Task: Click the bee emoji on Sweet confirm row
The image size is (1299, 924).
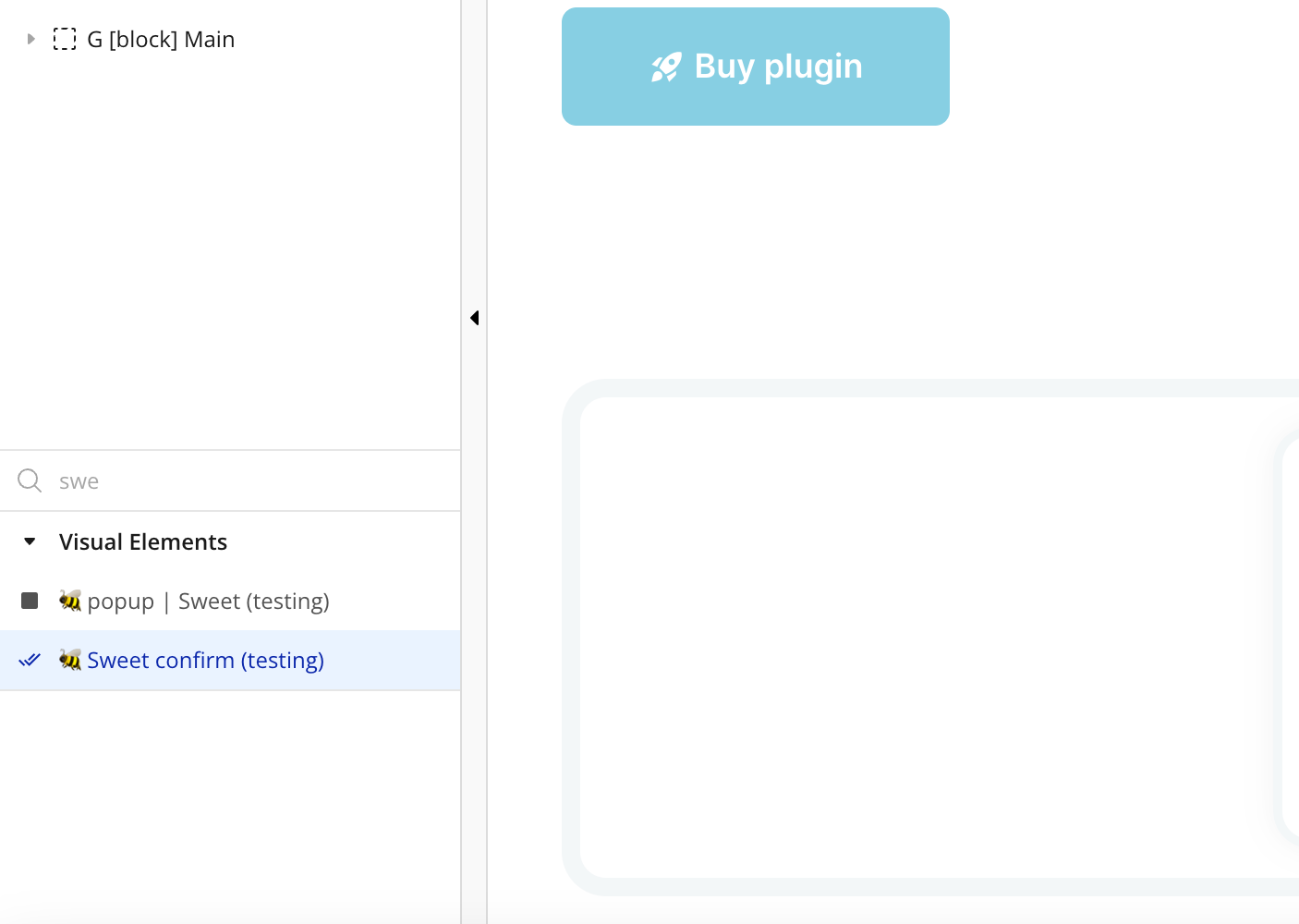Action: [x=70, y=660]
